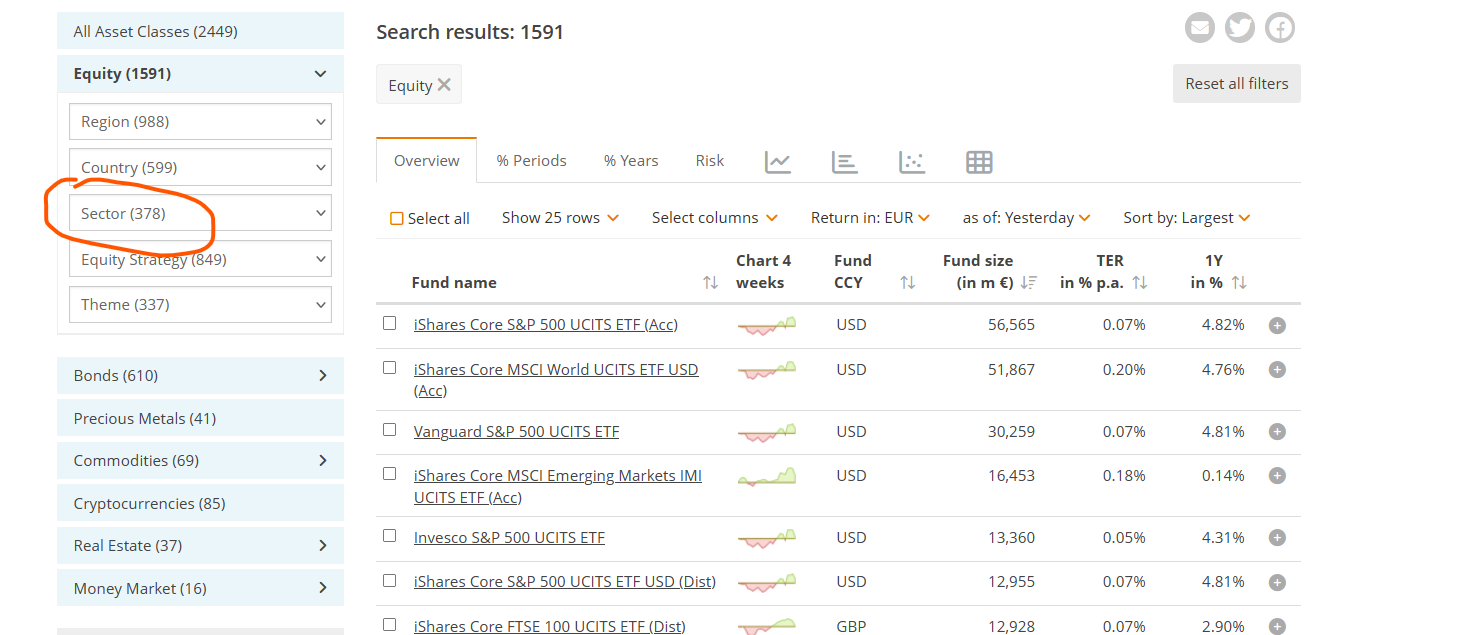
Task: Share results via email icon
Action: (x=1199, y=28)
